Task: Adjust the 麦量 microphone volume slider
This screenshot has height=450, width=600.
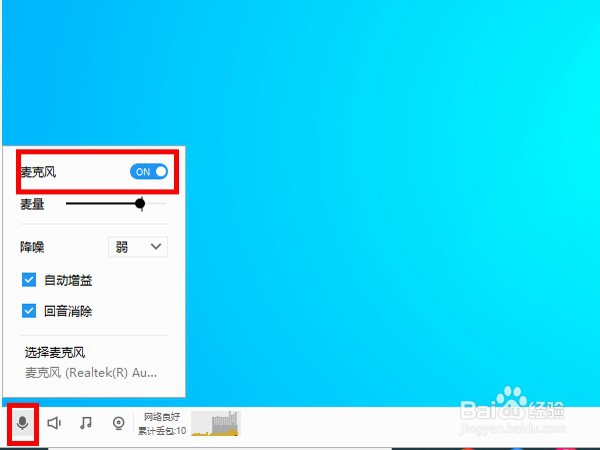Action: tap(116, 204)
